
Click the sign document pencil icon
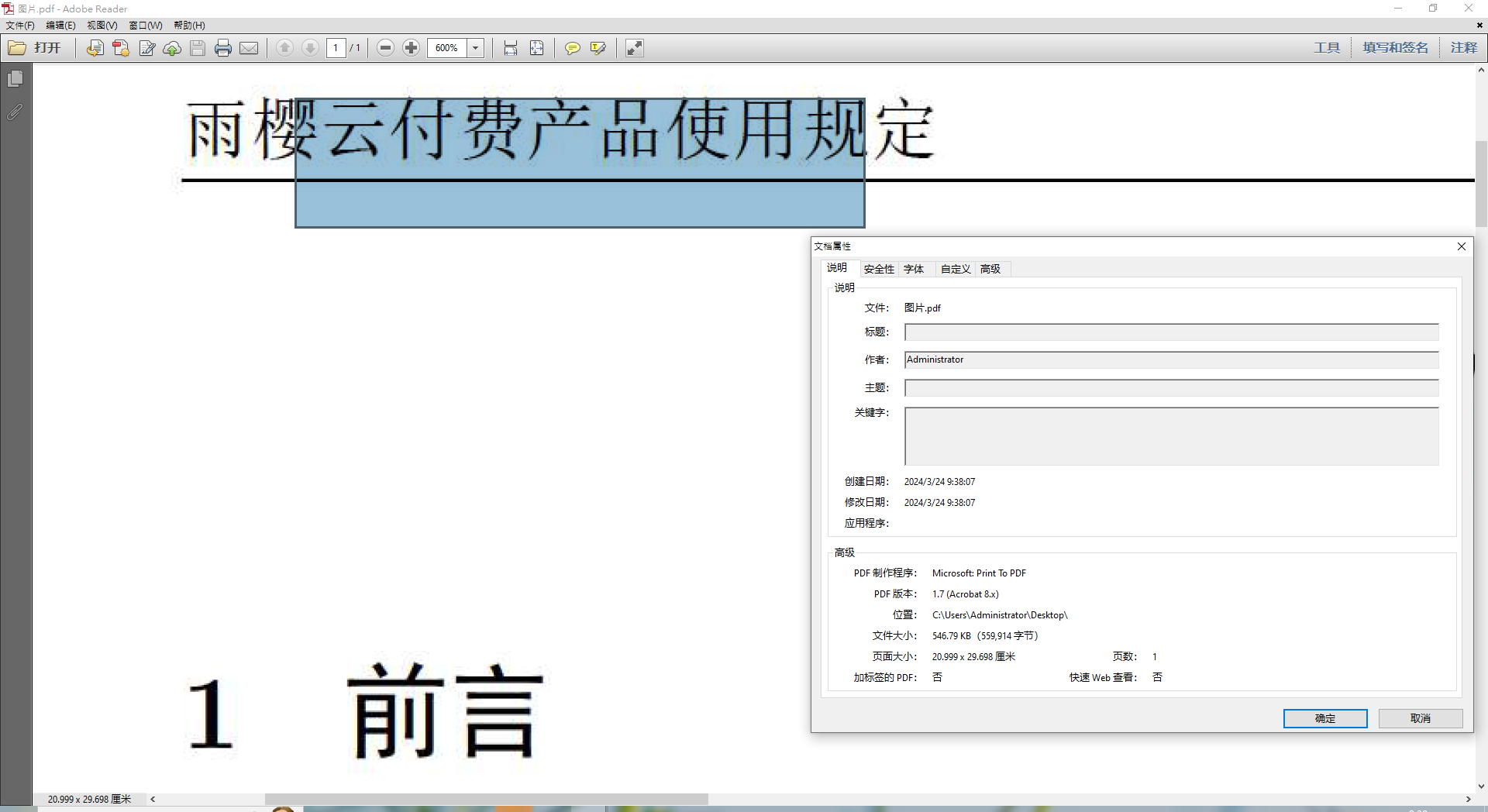coord(146,48)
